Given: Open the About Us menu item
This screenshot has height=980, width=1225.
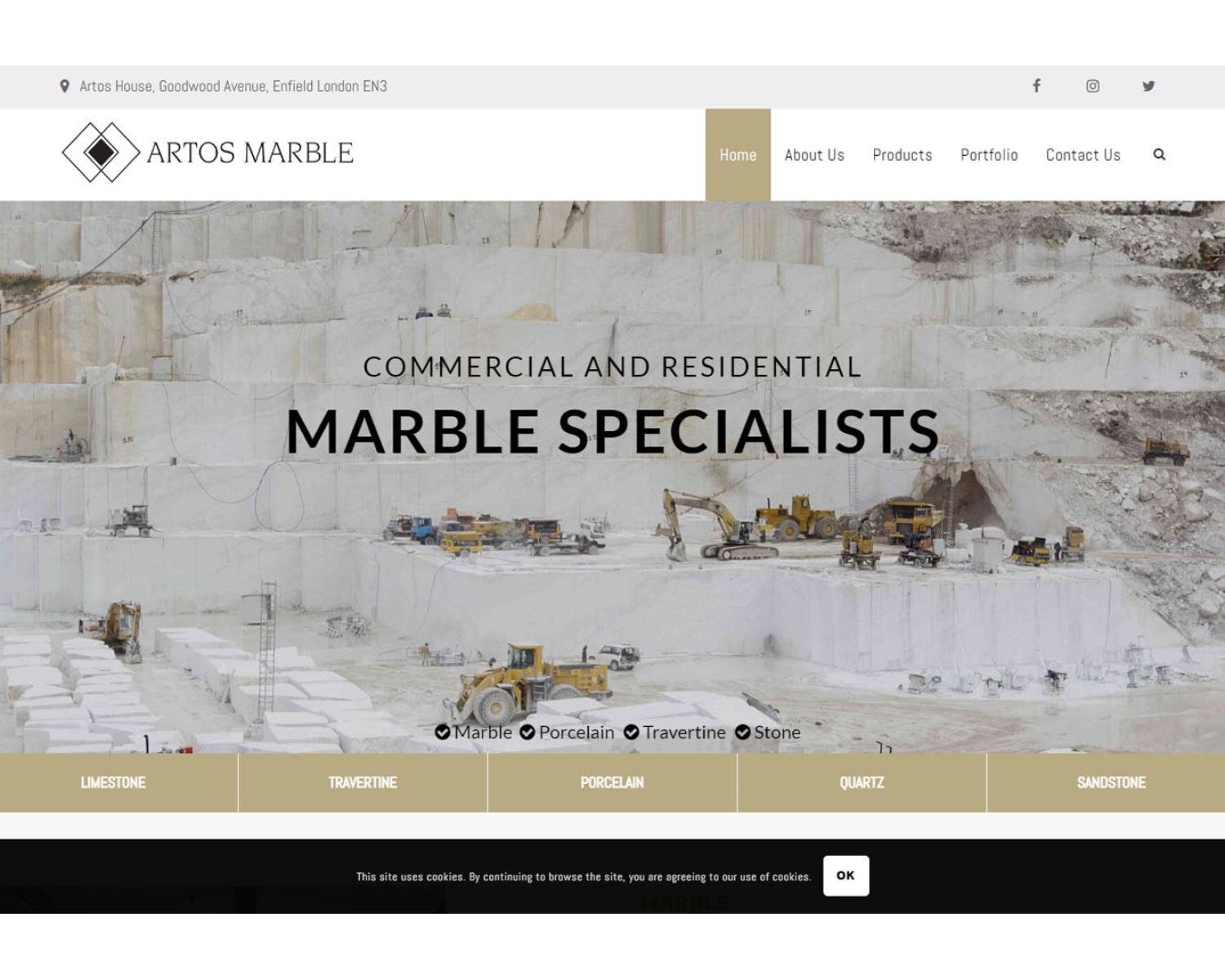Looking at the screenshot, I should [x=814, y=155].
